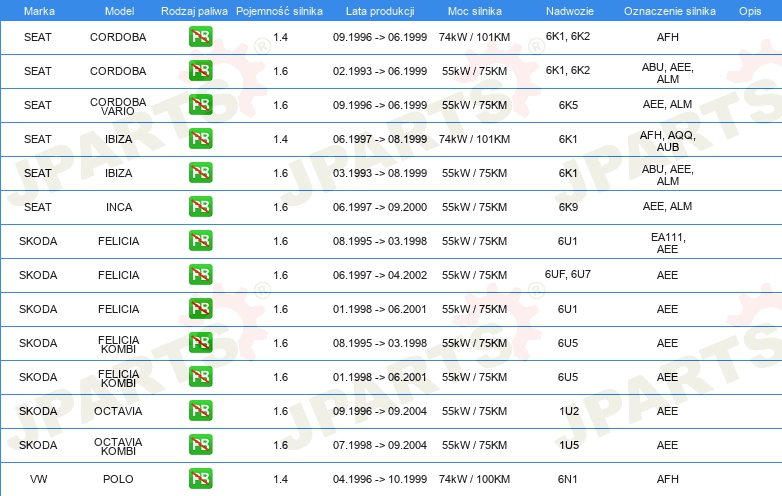The image size is (782, 496).
Task: Click the Rodzaj paliwa column header
Action: point(194,11)
